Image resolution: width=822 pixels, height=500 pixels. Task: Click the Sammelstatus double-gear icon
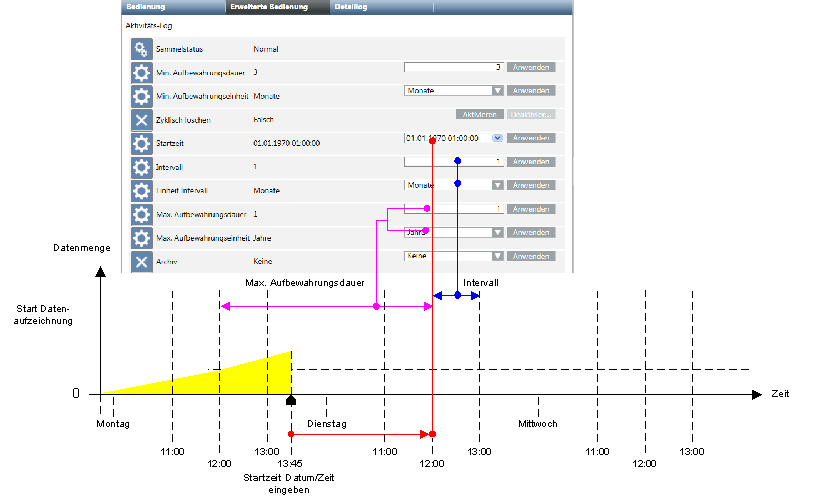[142, 50]
